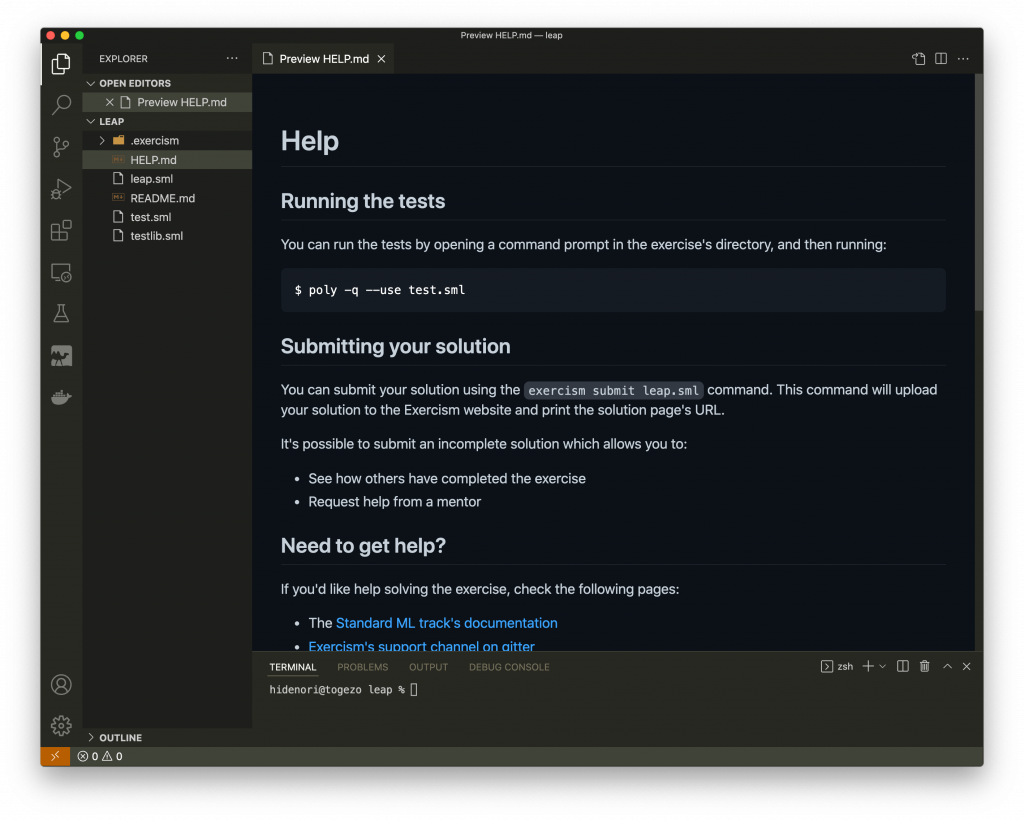Click the show source icon in editor toolbar
This screenshot has width=1024, height=820.
tap(918, 59)
